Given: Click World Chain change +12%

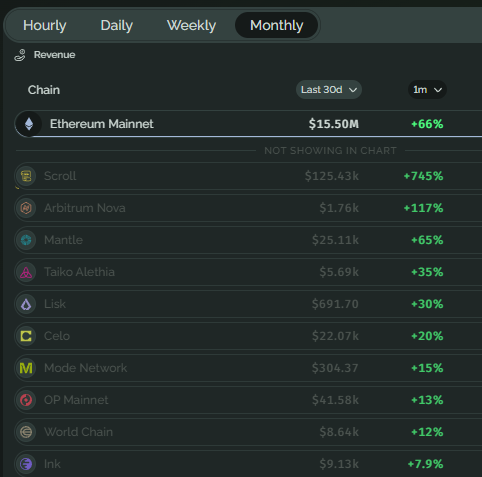Looking at the screenshot, I should coord(427,432).
